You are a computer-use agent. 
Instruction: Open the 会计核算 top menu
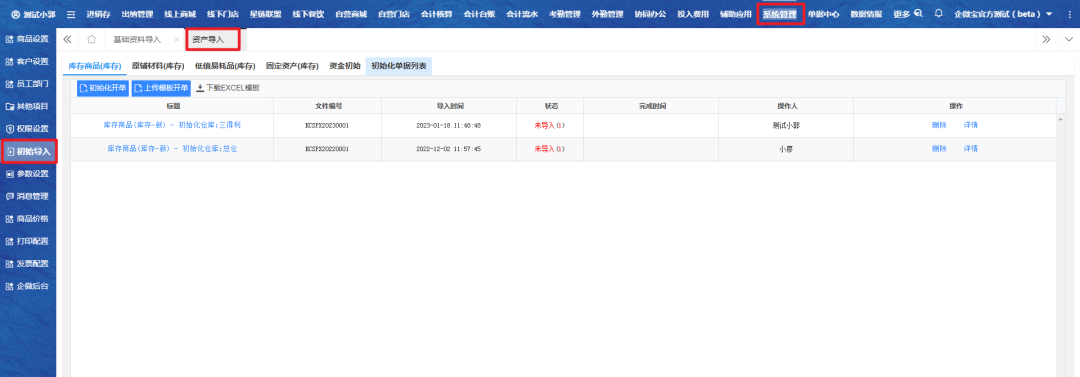[x=437, y=14]
